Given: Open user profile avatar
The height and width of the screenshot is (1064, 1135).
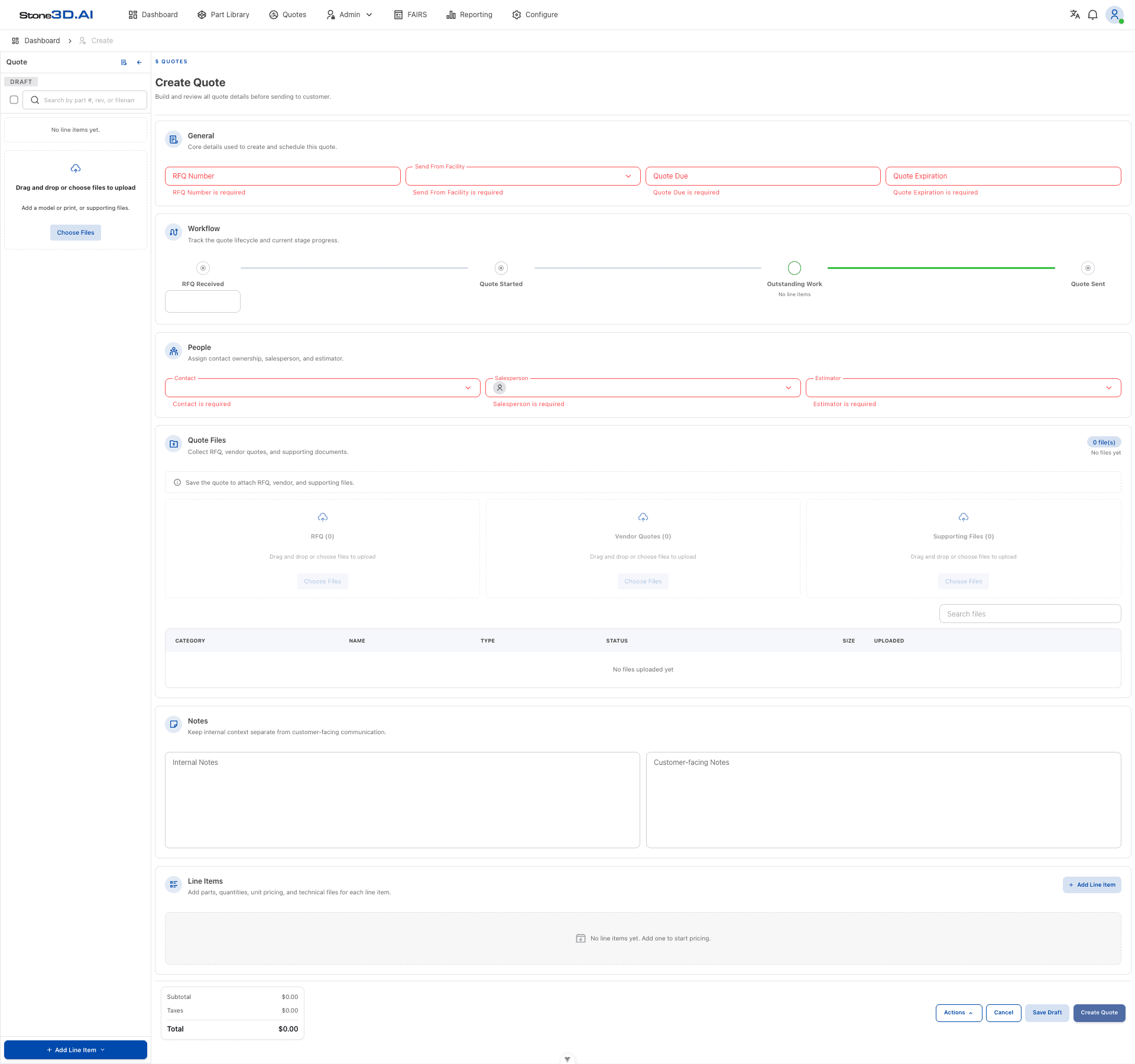Looking at the screenshot, I should (1114, 15).
